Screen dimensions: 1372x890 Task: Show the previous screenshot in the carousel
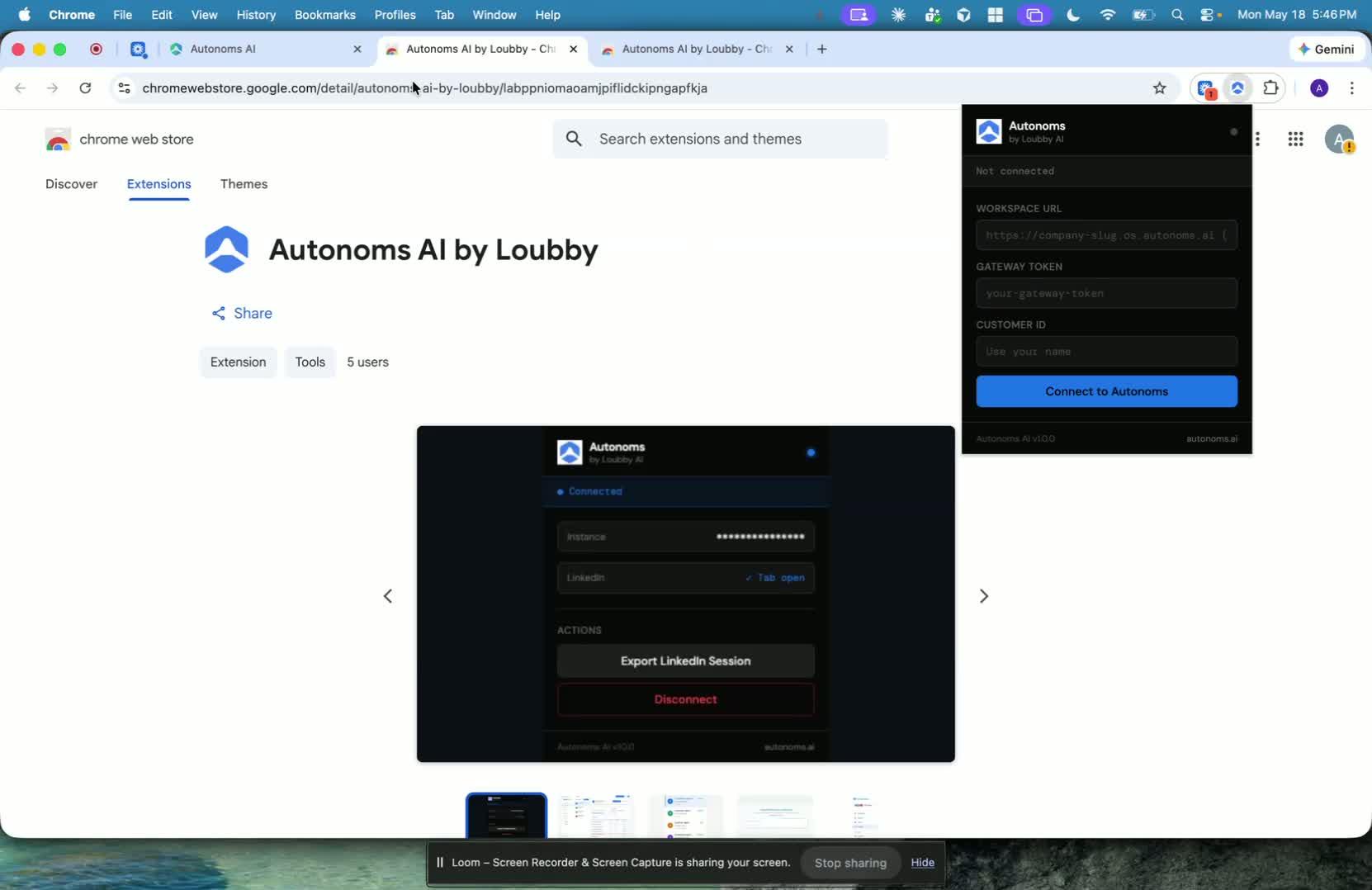click(388, 596)
